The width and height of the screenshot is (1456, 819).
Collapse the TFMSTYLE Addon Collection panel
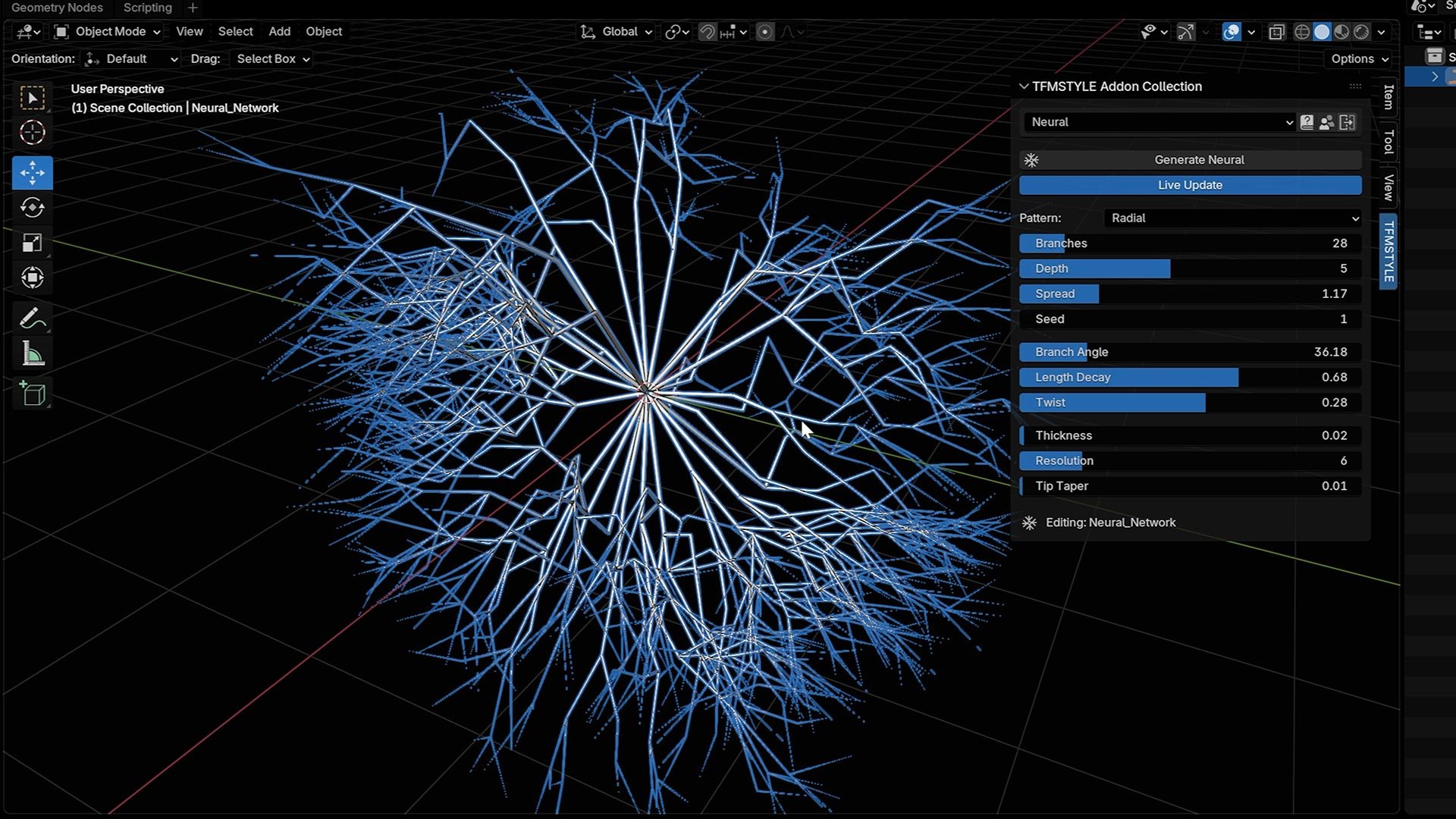tap(1024, 86)
